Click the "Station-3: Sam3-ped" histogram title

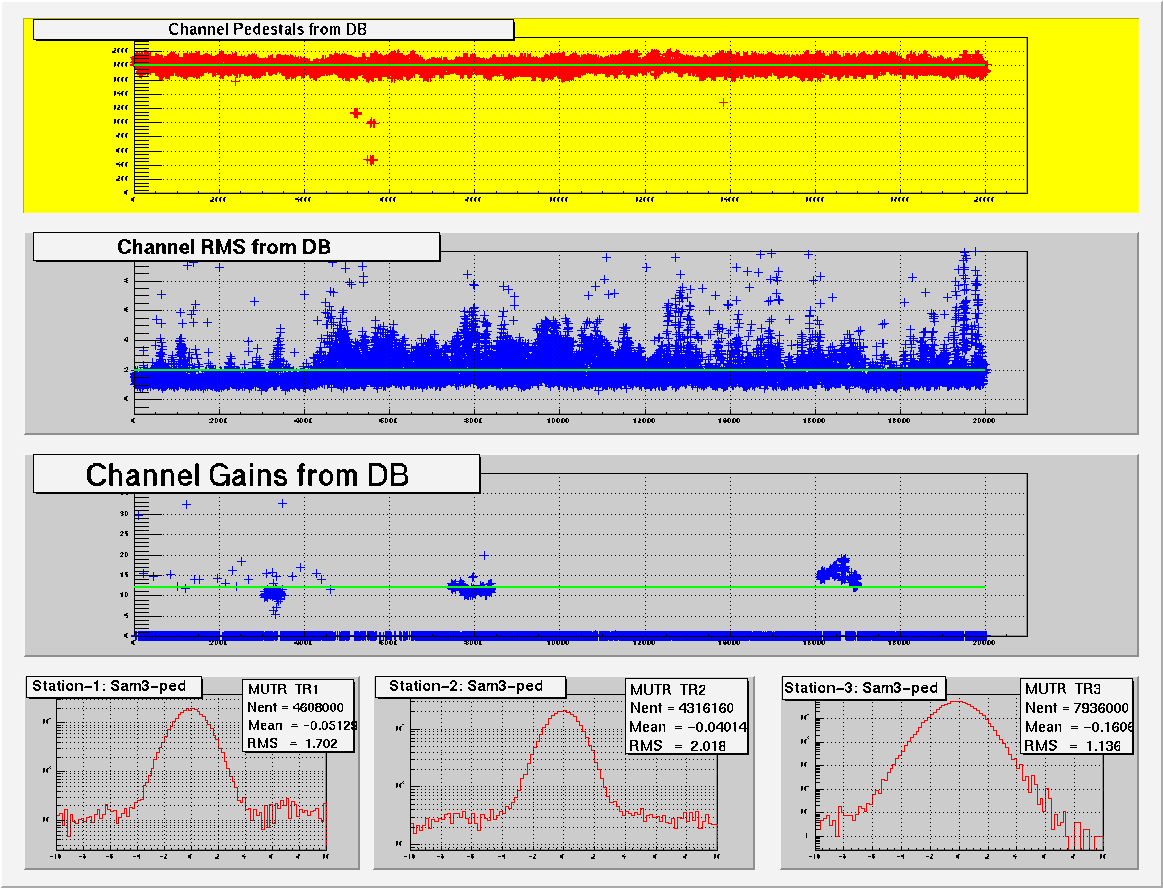tap(864, 688)
